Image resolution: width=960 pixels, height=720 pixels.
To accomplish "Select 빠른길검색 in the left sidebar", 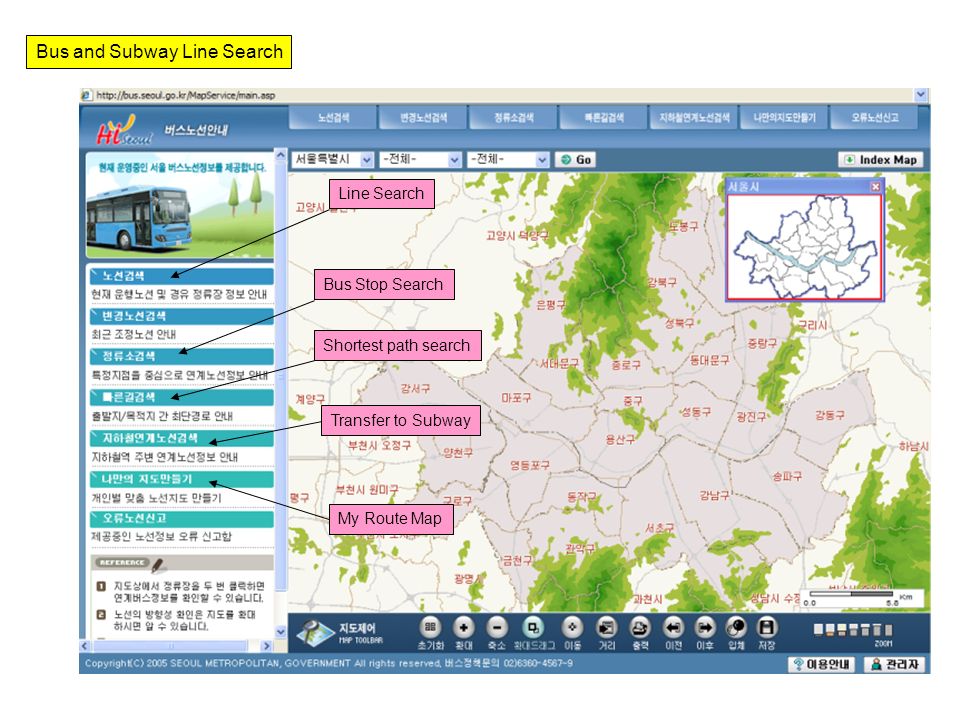I will (x=181, y=397).
